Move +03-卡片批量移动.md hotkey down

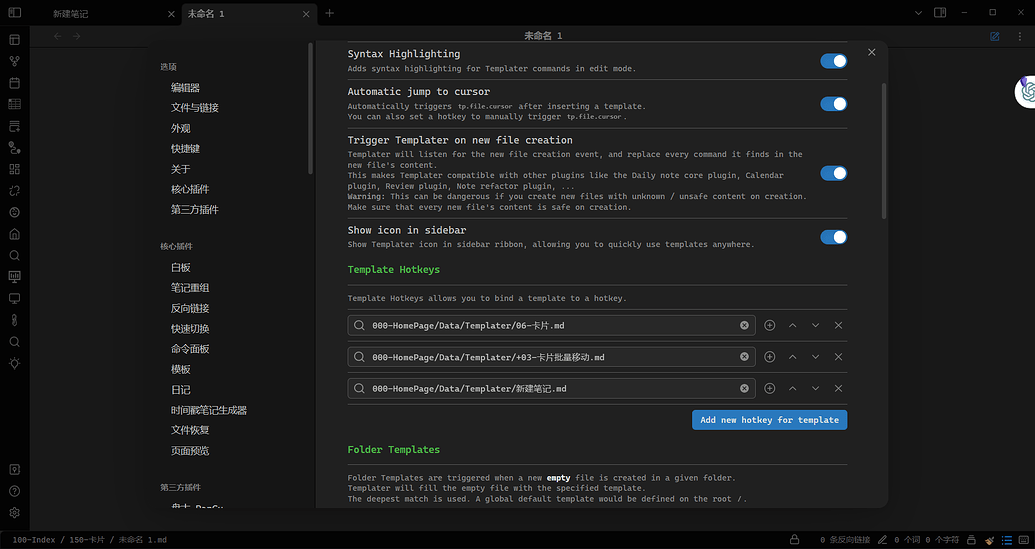(x=816, y=357)
